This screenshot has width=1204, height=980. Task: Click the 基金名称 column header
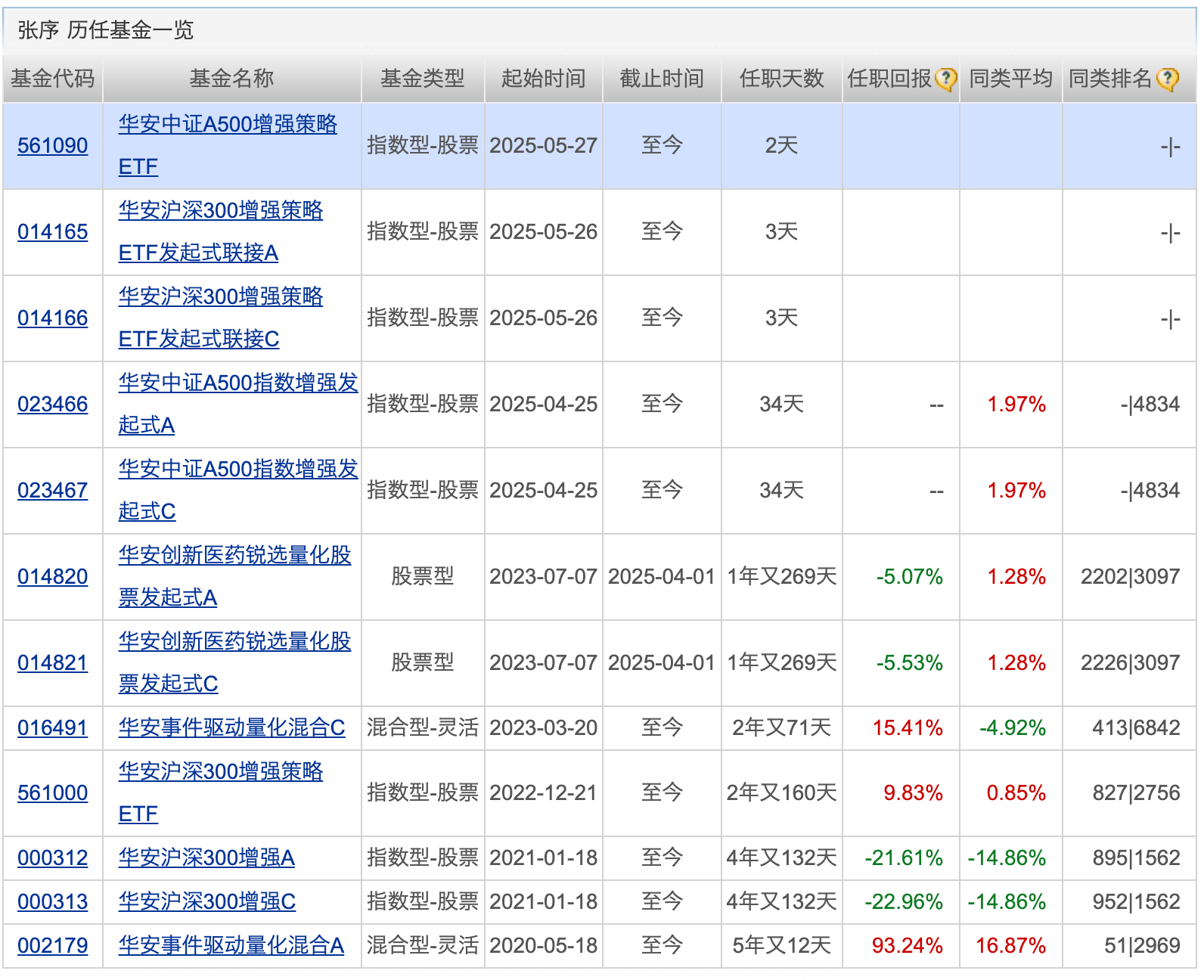tap(231, 79)
